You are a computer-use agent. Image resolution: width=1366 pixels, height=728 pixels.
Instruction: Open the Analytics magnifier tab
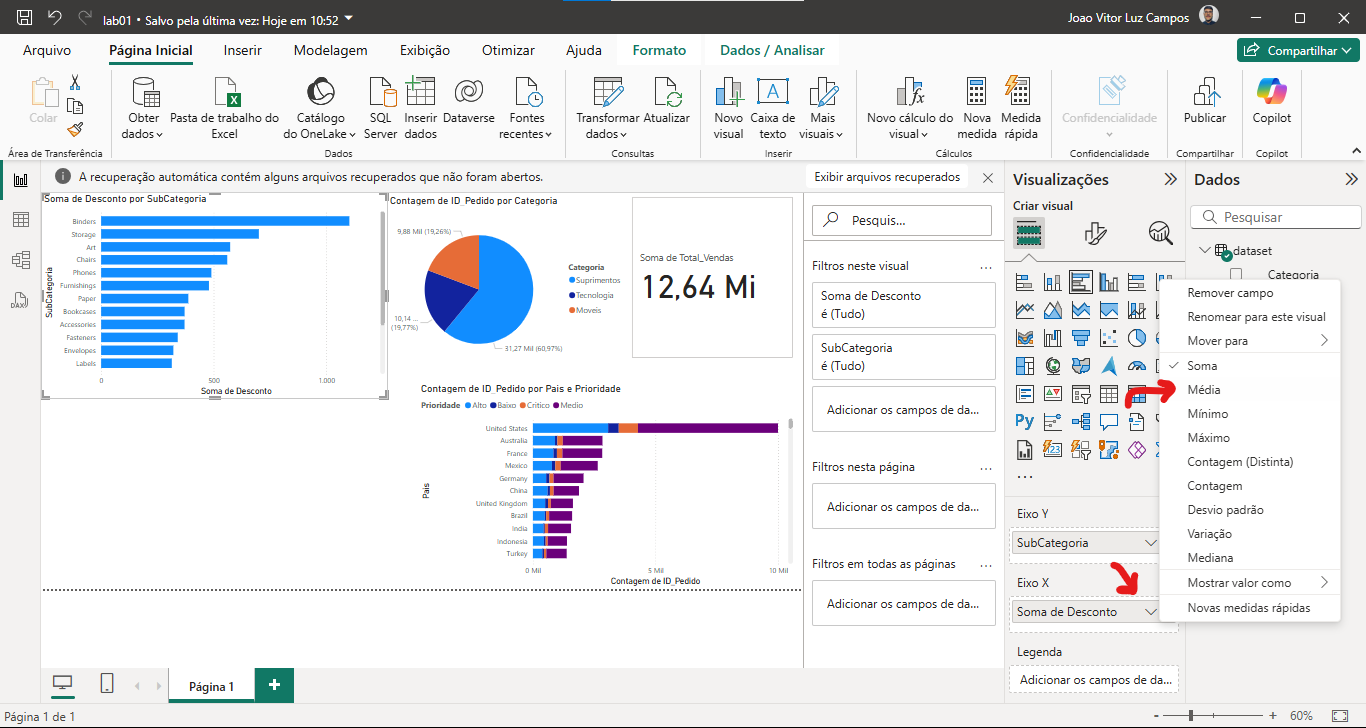[1160, 234]
